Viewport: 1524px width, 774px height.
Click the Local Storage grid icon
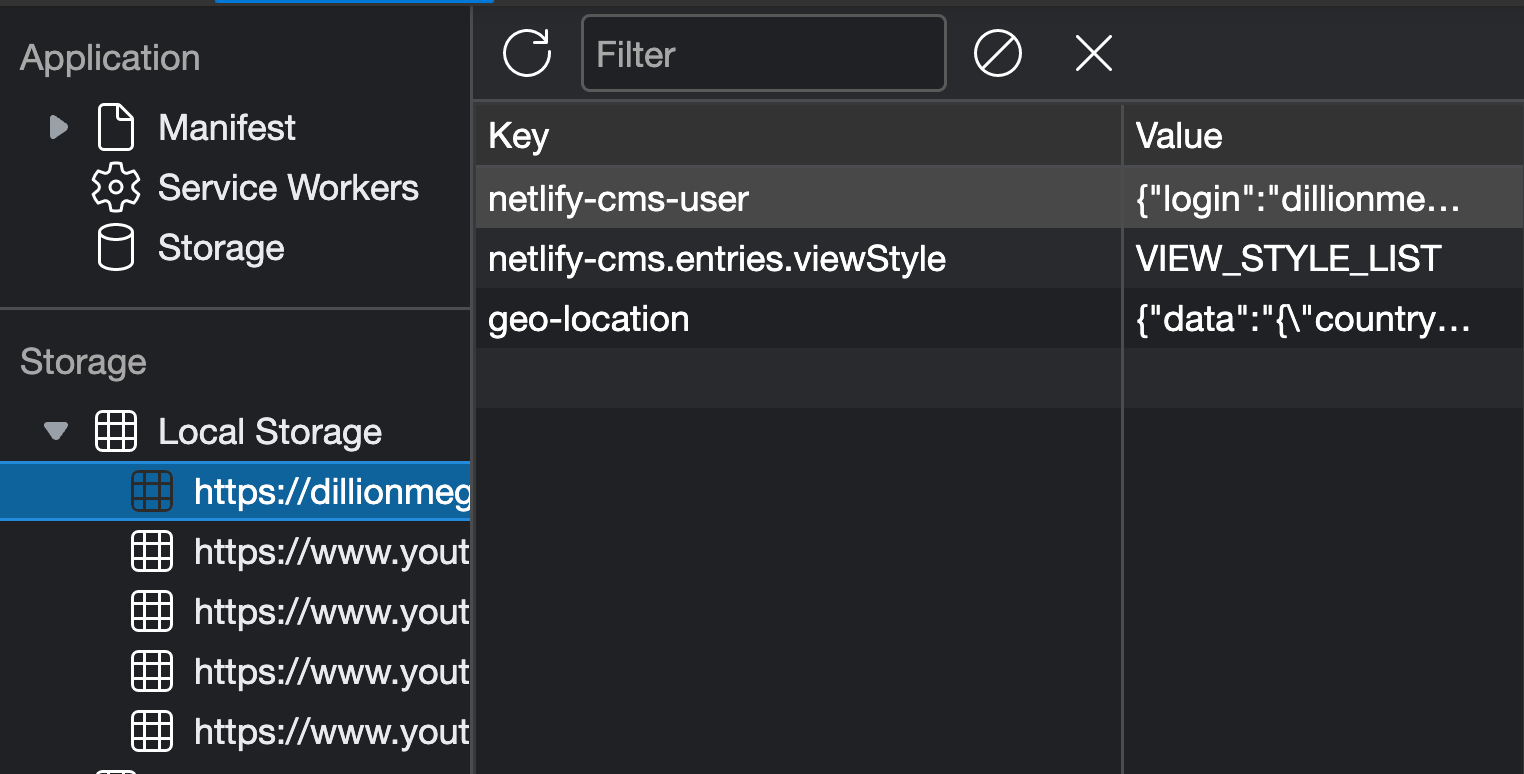coord(115,431)
